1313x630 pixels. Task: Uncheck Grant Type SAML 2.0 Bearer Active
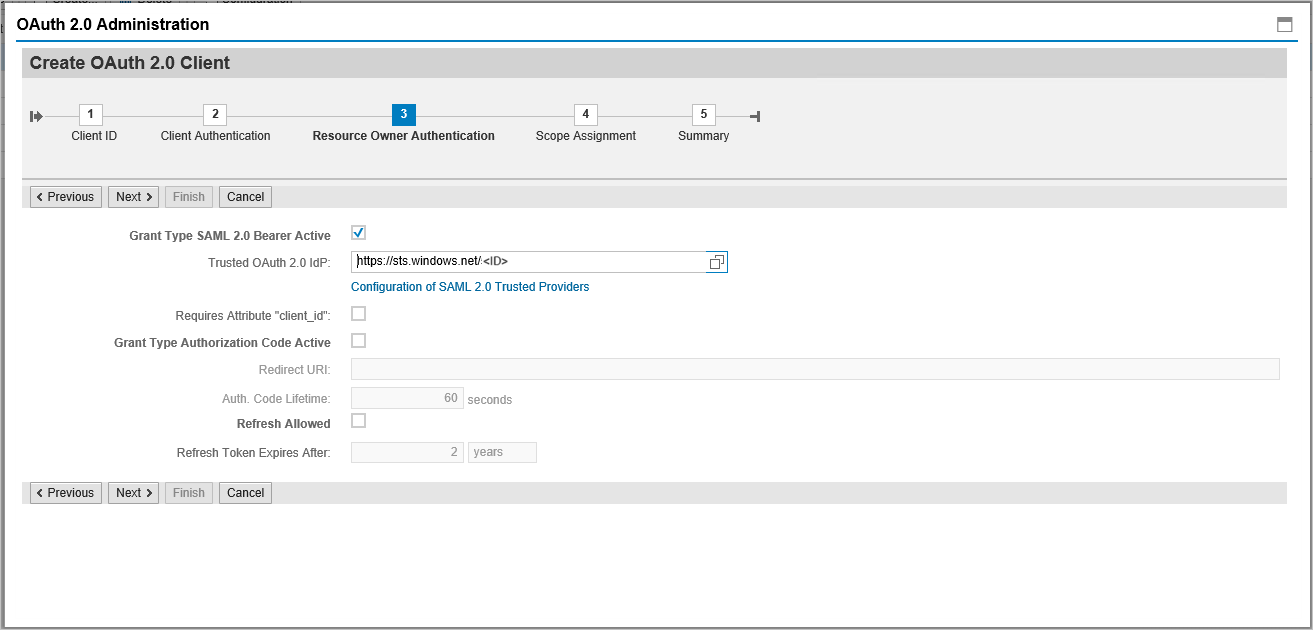click(x=357, y=232)
